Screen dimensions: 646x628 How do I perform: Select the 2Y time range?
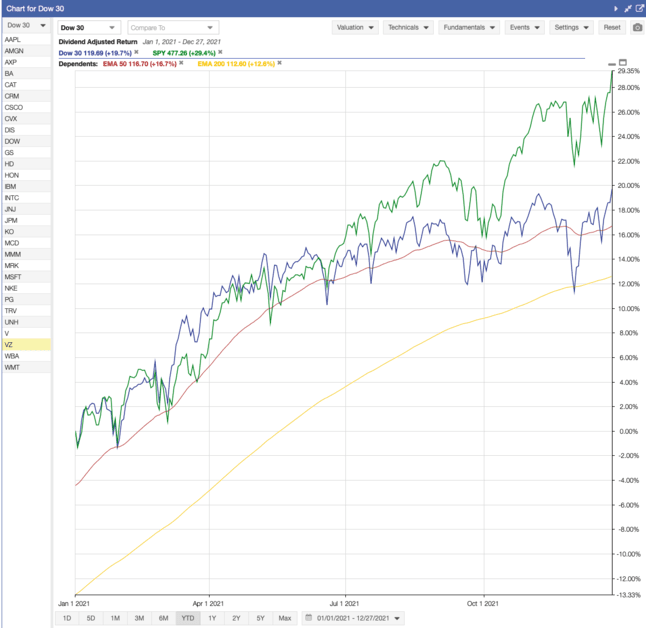236,618
